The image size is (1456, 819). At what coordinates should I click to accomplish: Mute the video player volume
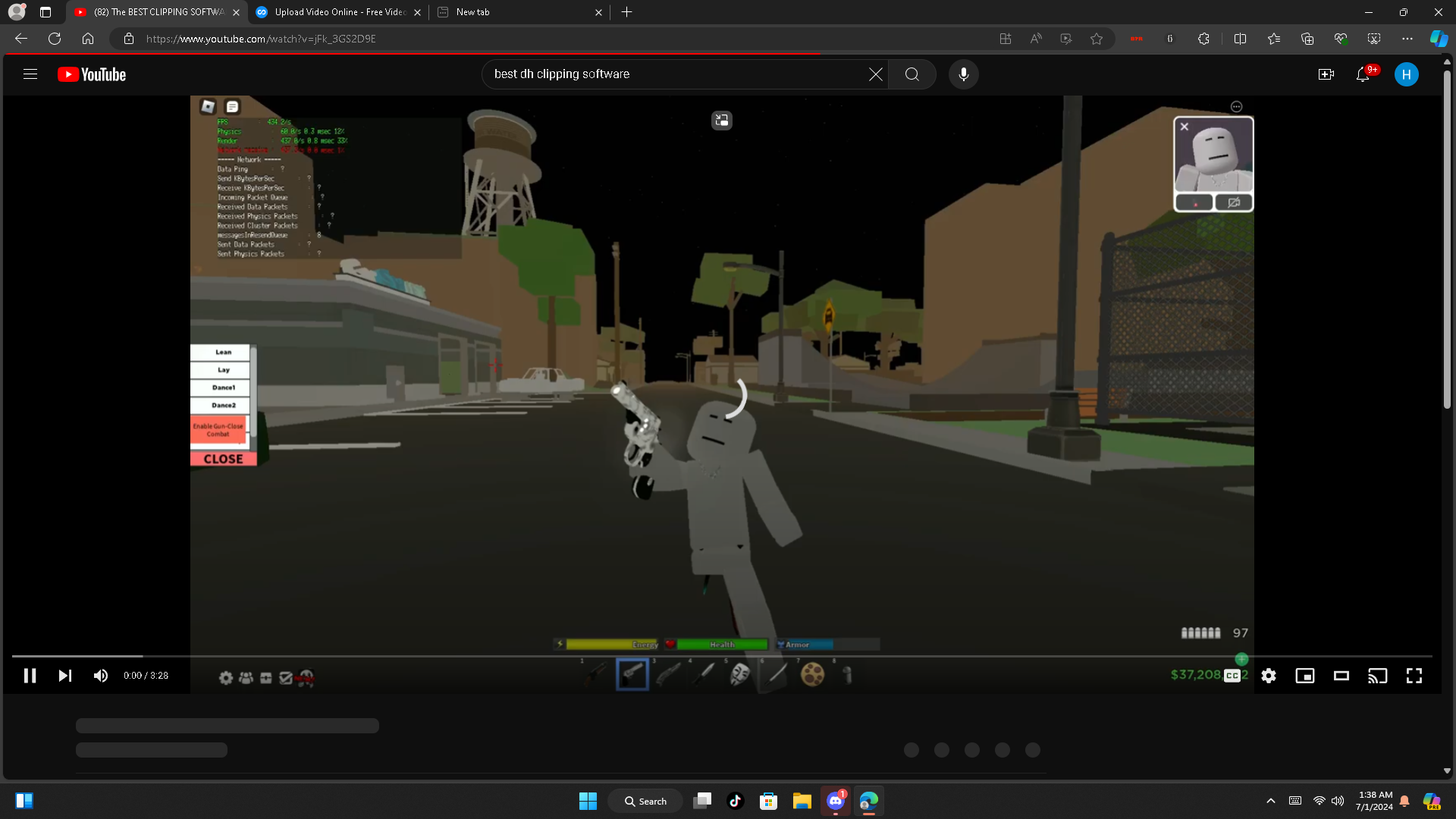[101, 676]
